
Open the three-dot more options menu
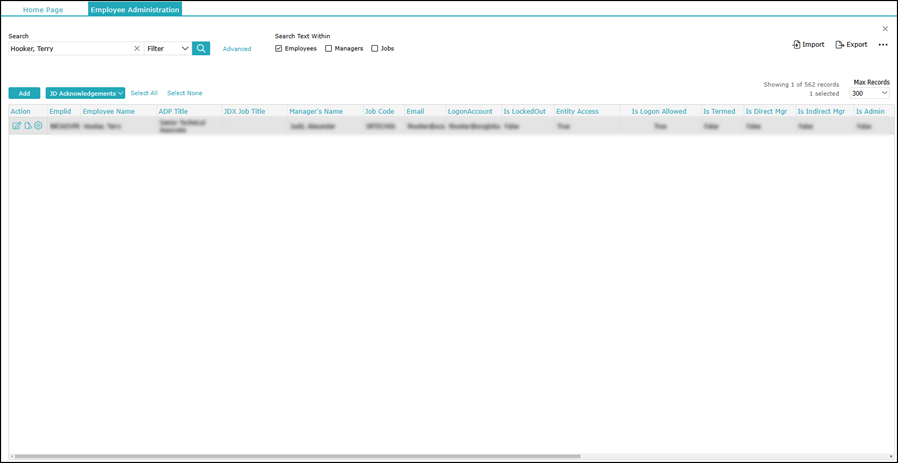tap(883, 45)
